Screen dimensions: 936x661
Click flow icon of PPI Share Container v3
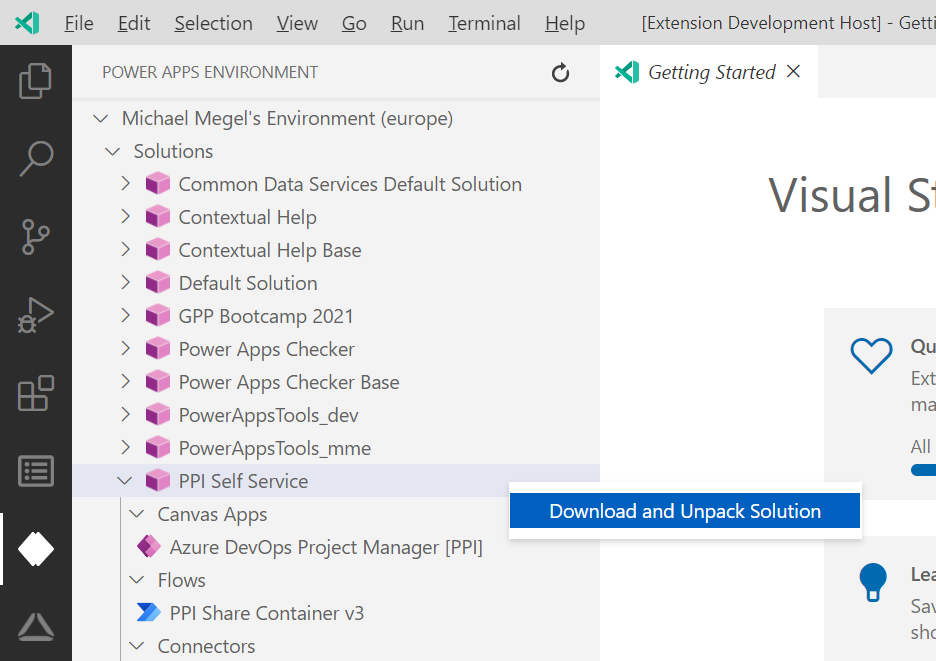pos(149,612)
